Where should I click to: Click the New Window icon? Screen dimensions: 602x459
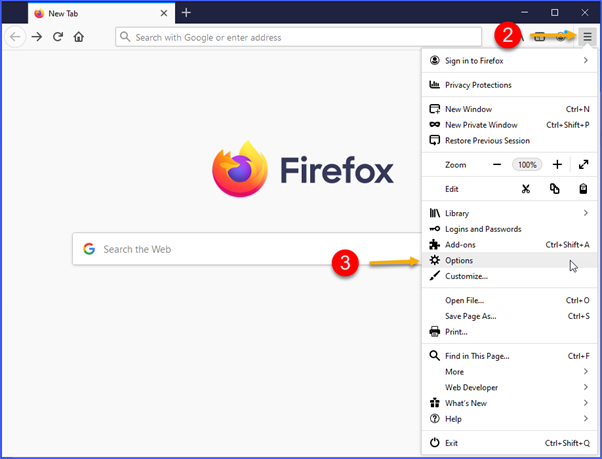click(x=435, y=109)
